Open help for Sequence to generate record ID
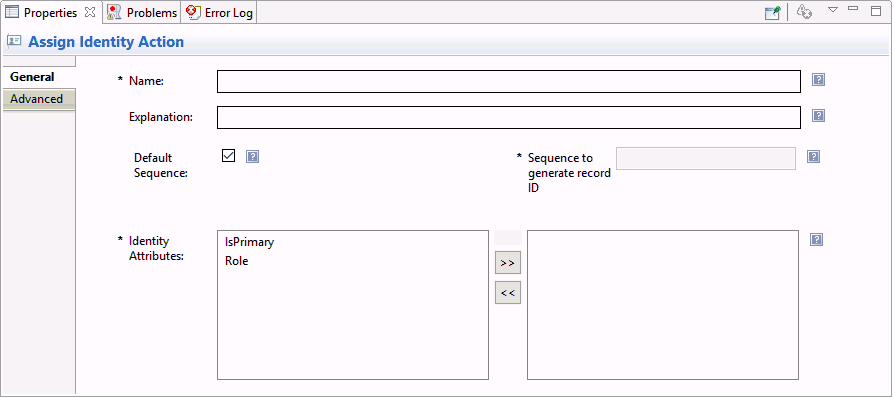This screenshot has height=398, width=895. [813, 156]
